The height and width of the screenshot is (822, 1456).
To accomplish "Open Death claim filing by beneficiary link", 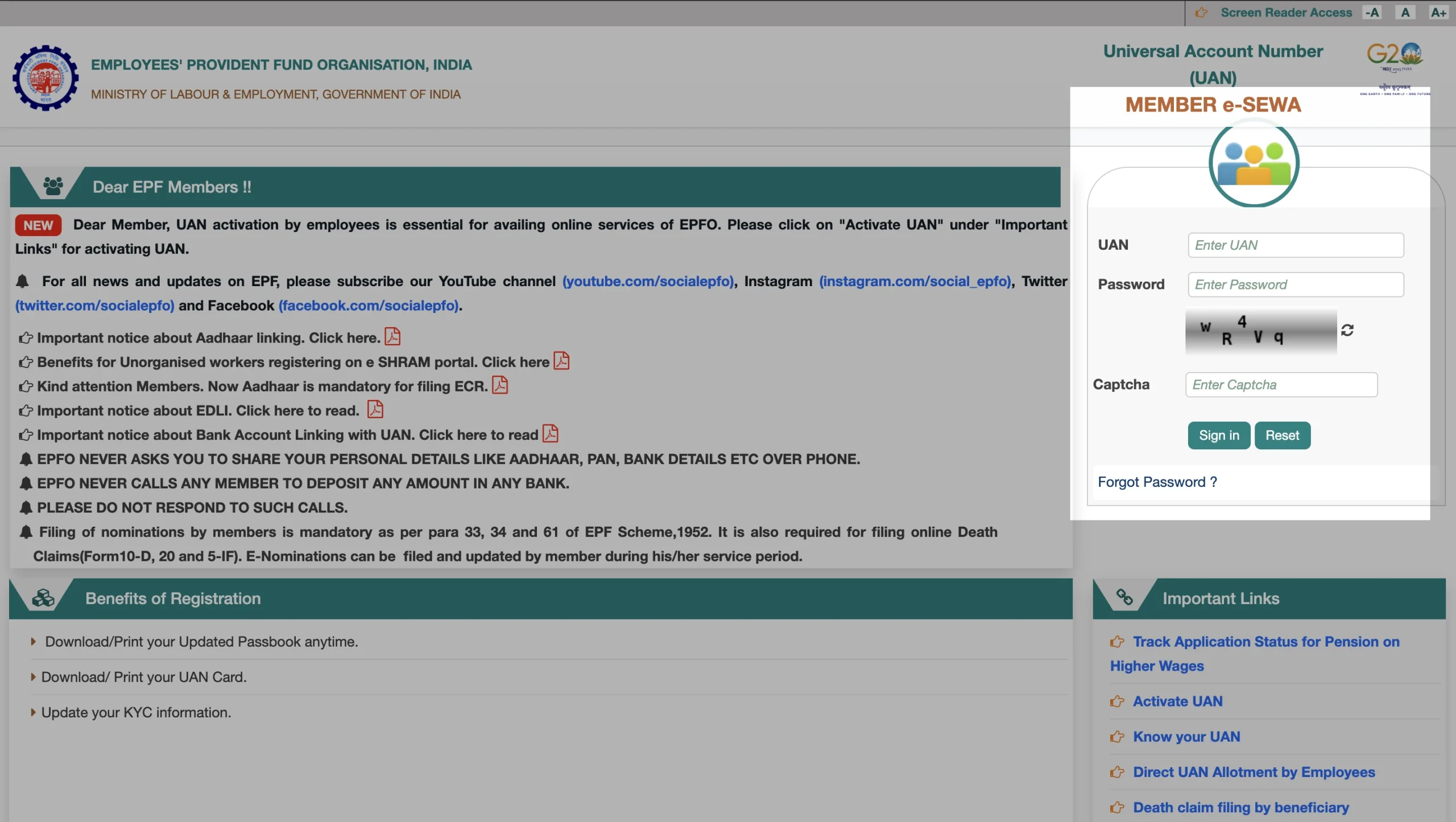I will (x=1240, y=807).
